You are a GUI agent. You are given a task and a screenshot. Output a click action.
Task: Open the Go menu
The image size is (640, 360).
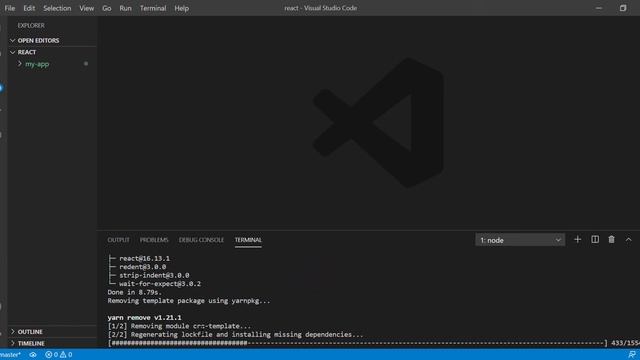(107, 8)
